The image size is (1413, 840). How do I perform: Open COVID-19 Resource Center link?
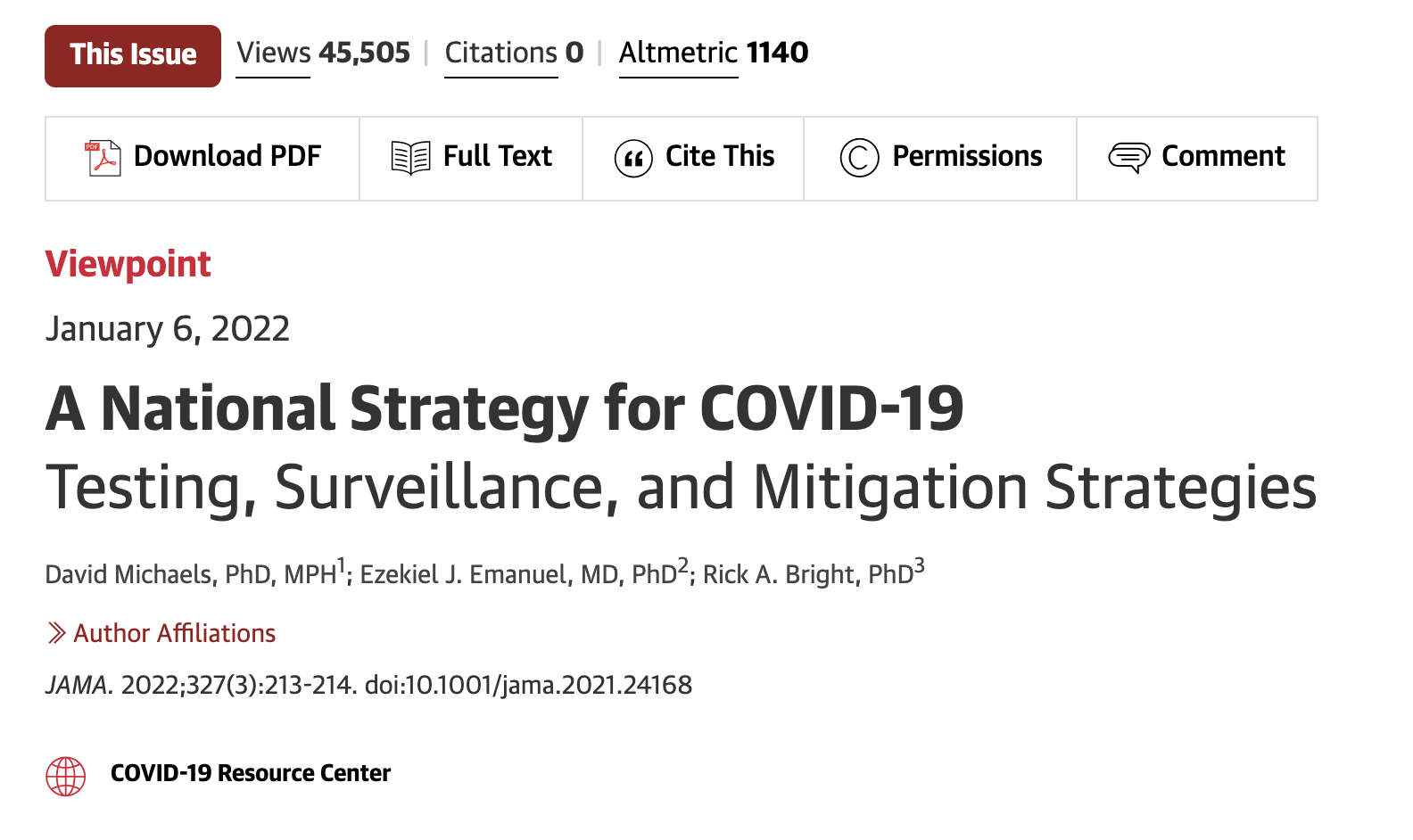251,773
